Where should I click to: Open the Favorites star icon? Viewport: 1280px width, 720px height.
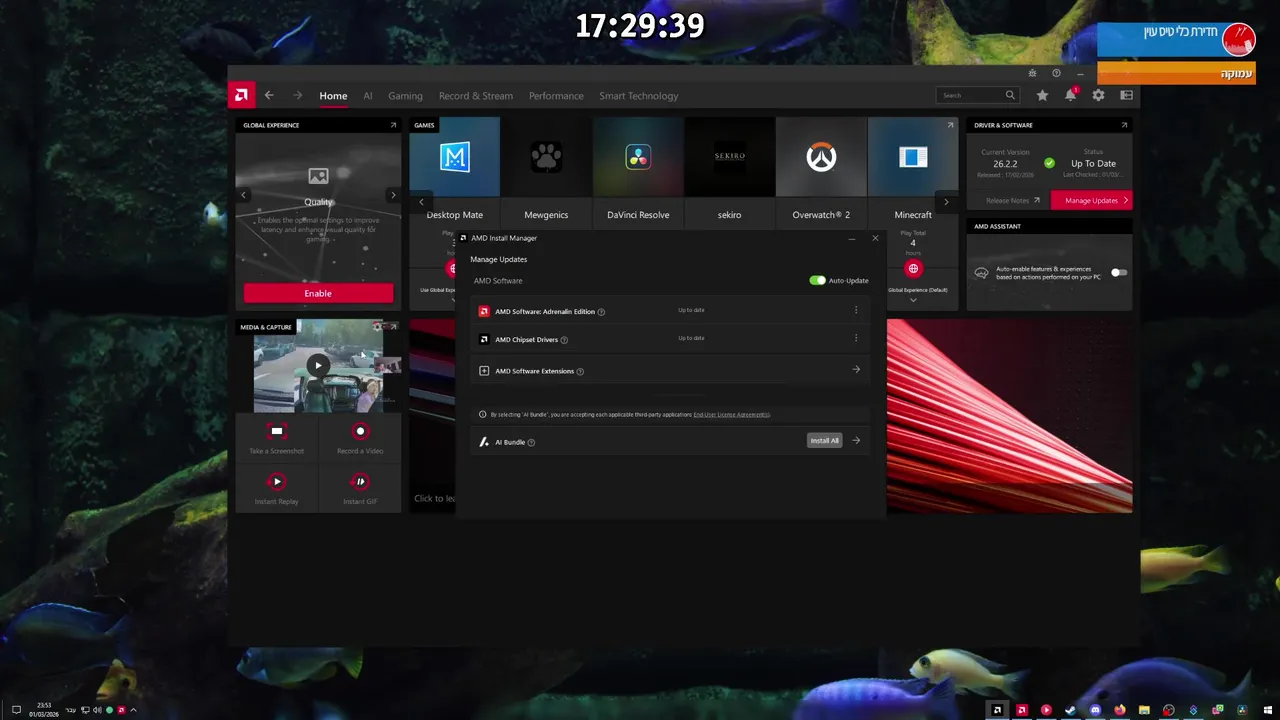pyautogui.click(x=1042, y=95)
